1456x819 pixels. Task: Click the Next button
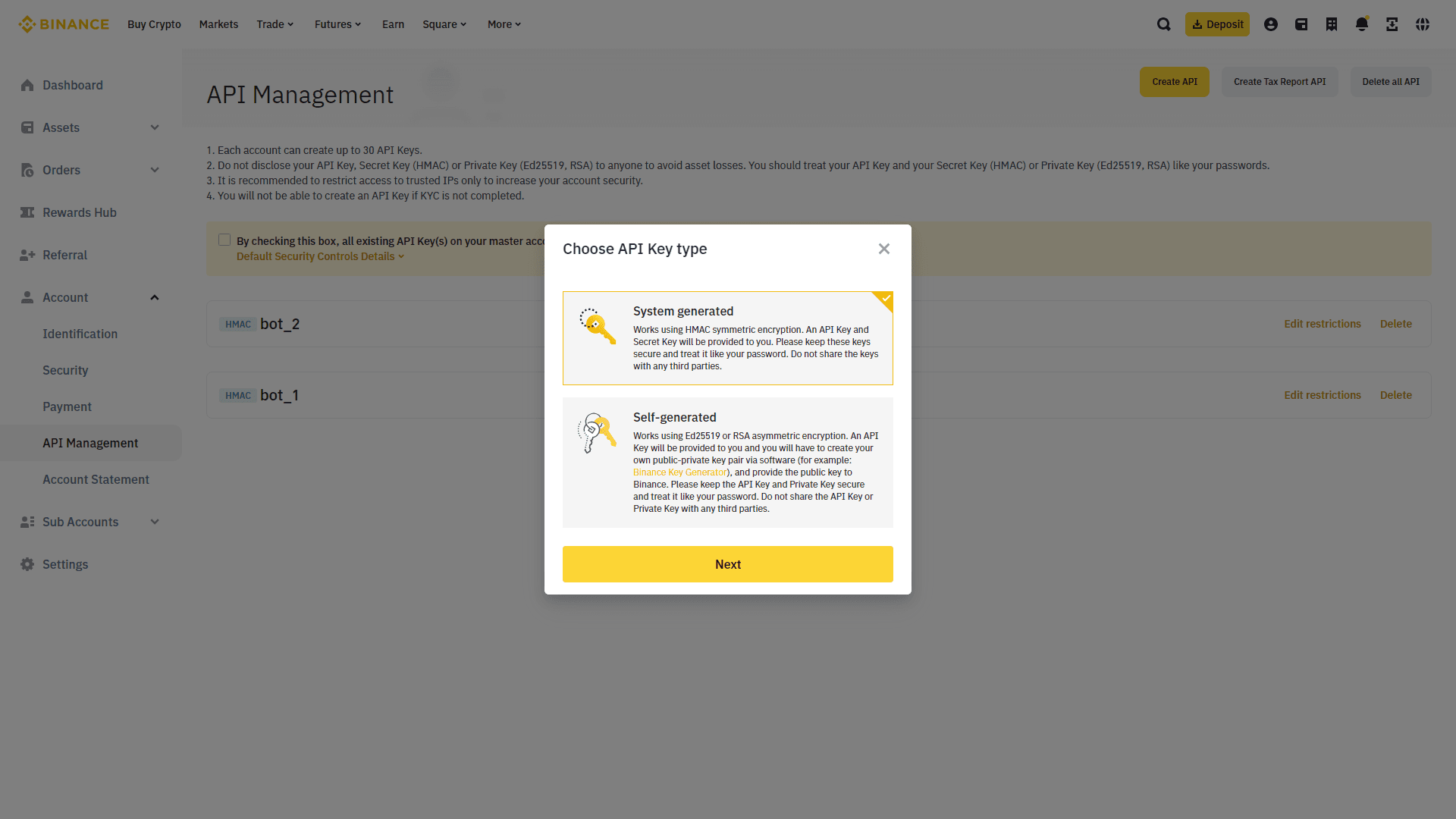point(728,564)
